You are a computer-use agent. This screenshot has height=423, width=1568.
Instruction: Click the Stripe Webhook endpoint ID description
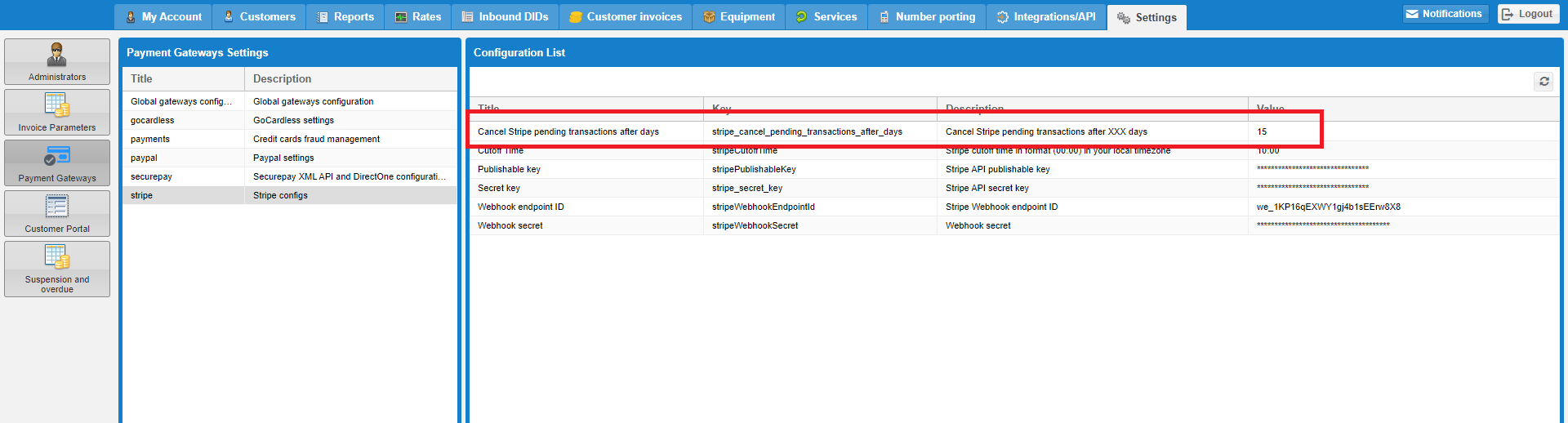click(1002, 207)
